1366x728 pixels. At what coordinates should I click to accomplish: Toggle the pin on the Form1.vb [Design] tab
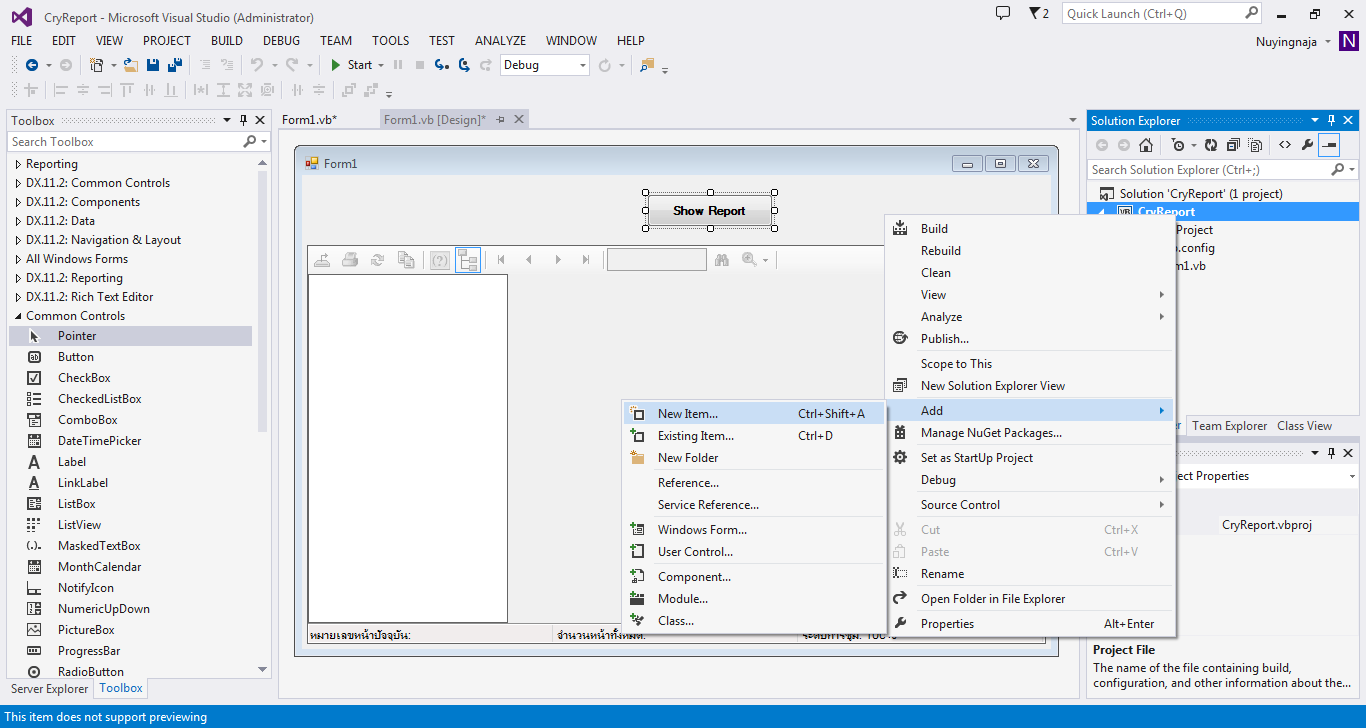(500, 119)
